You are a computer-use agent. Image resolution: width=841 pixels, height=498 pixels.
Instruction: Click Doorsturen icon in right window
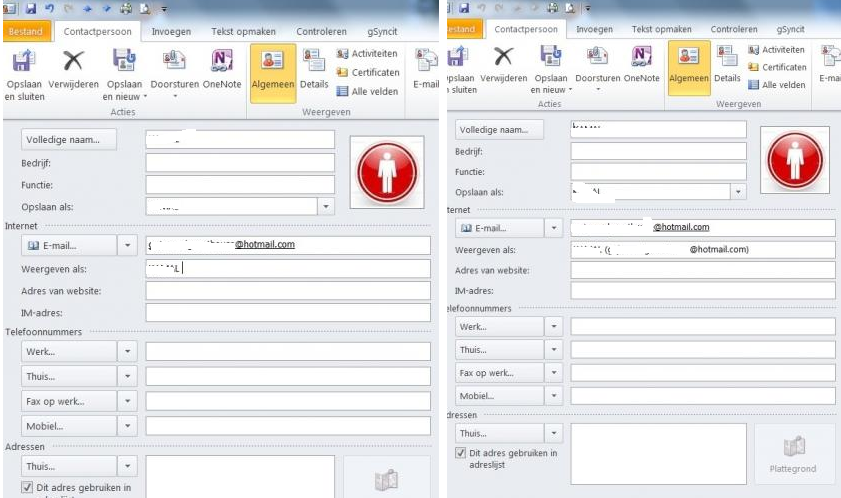pos(597,56)
